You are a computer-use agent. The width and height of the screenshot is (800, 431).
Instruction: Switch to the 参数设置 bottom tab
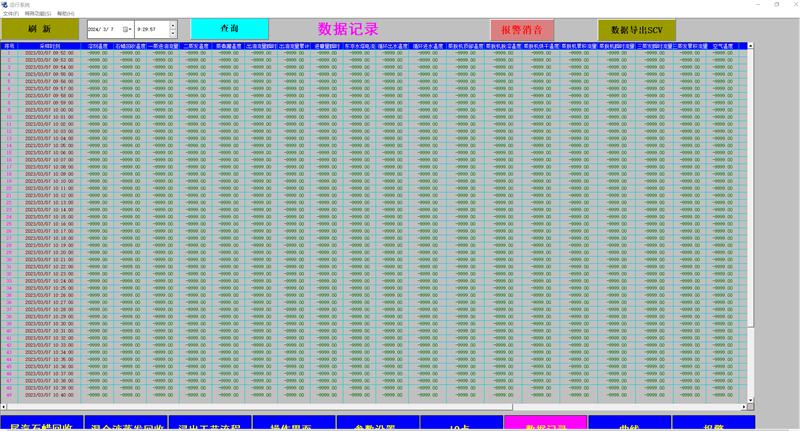tap(378, 423)
